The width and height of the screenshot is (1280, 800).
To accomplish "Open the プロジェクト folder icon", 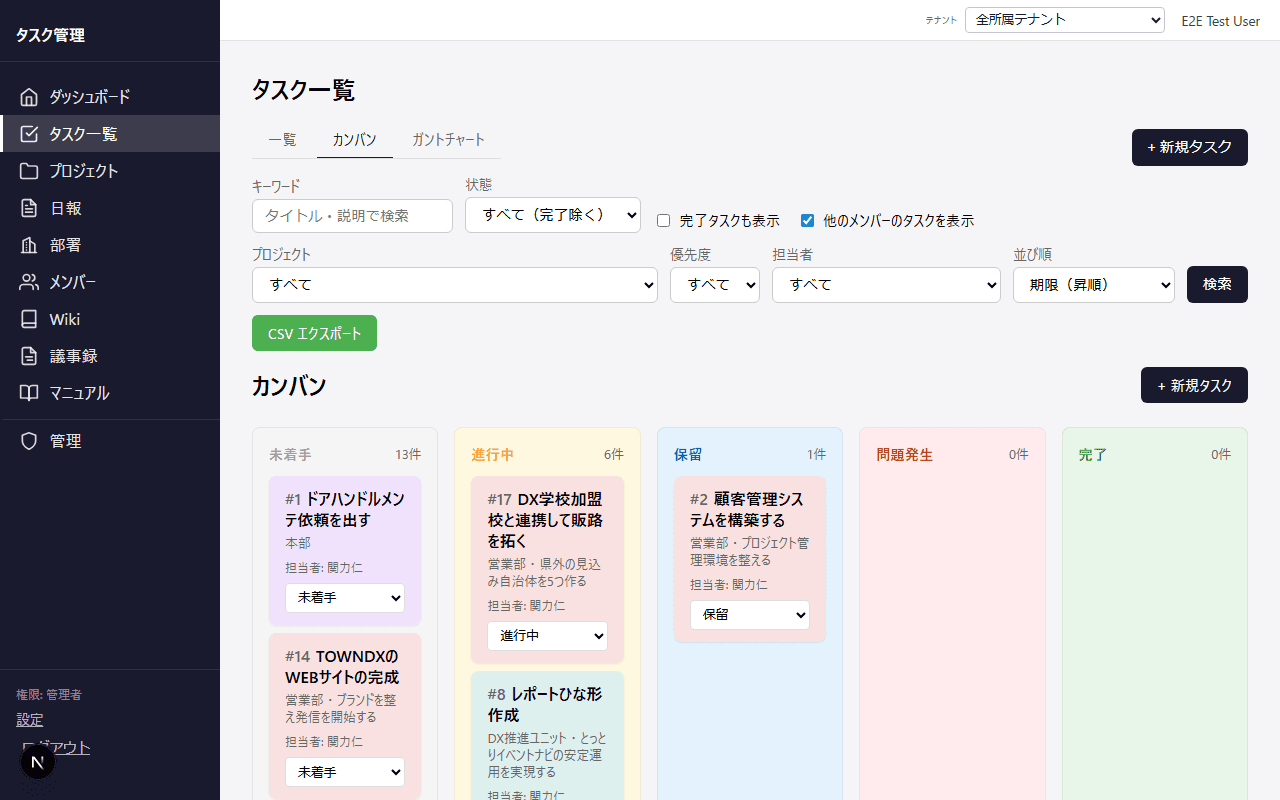I will [x=29, y=170].
